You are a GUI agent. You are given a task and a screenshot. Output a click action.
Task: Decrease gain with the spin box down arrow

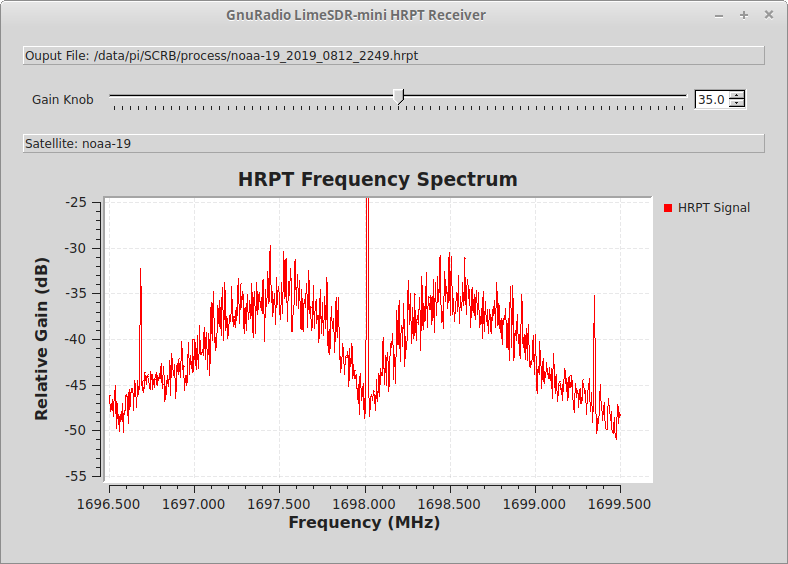[x=737, y=104]
